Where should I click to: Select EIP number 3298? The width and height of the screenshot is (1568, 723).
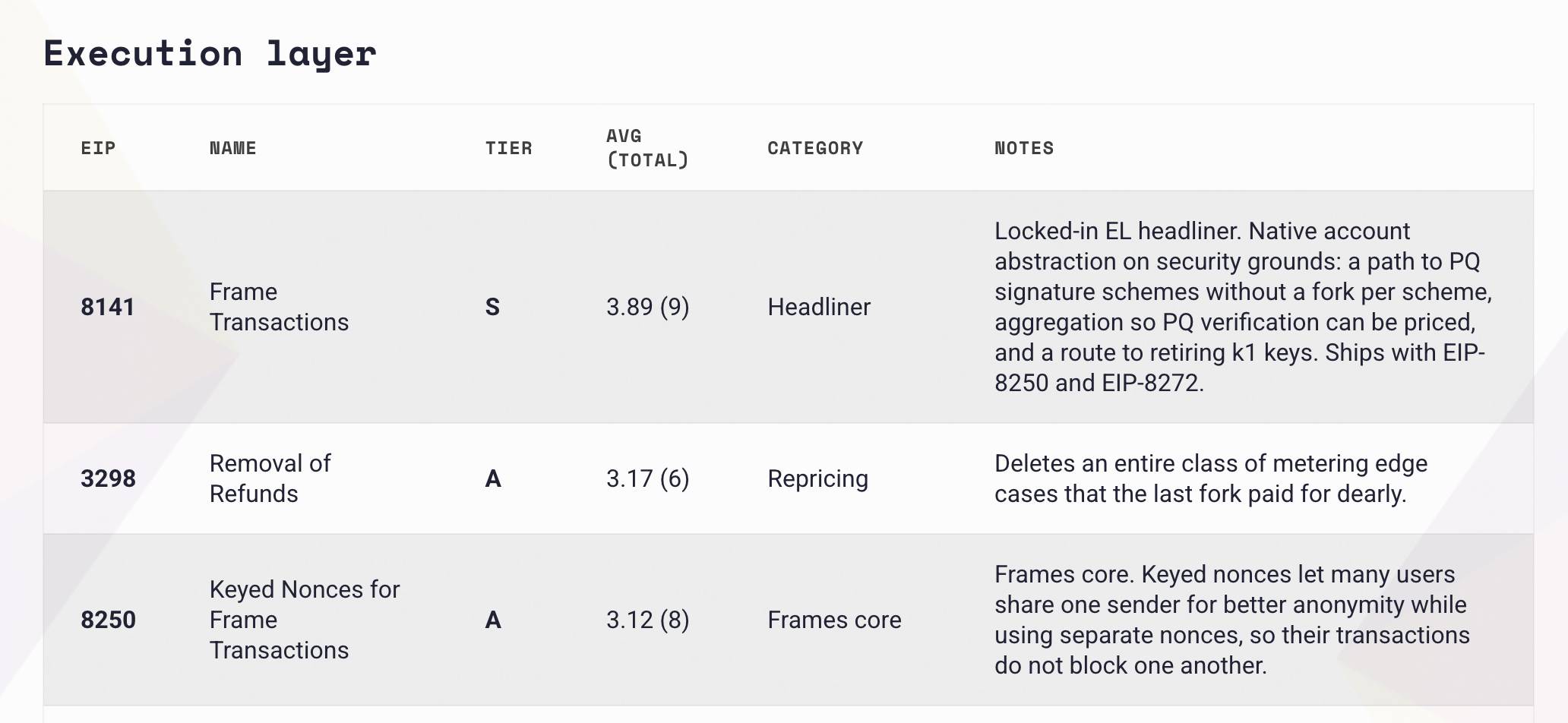click(108, 478)
